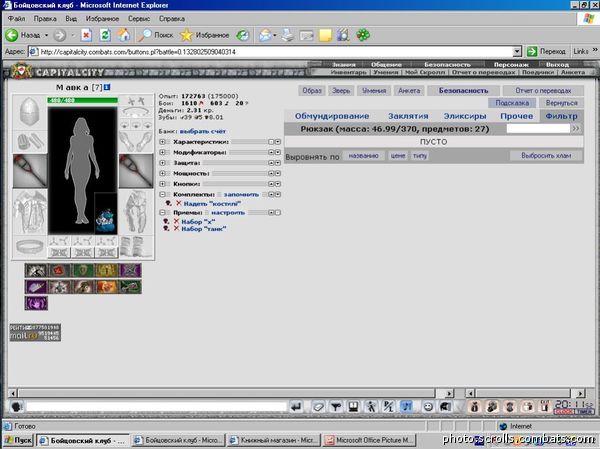Switch to the Заклятия tab
This screenshot has height=449, width=600.
pos(408,116)
